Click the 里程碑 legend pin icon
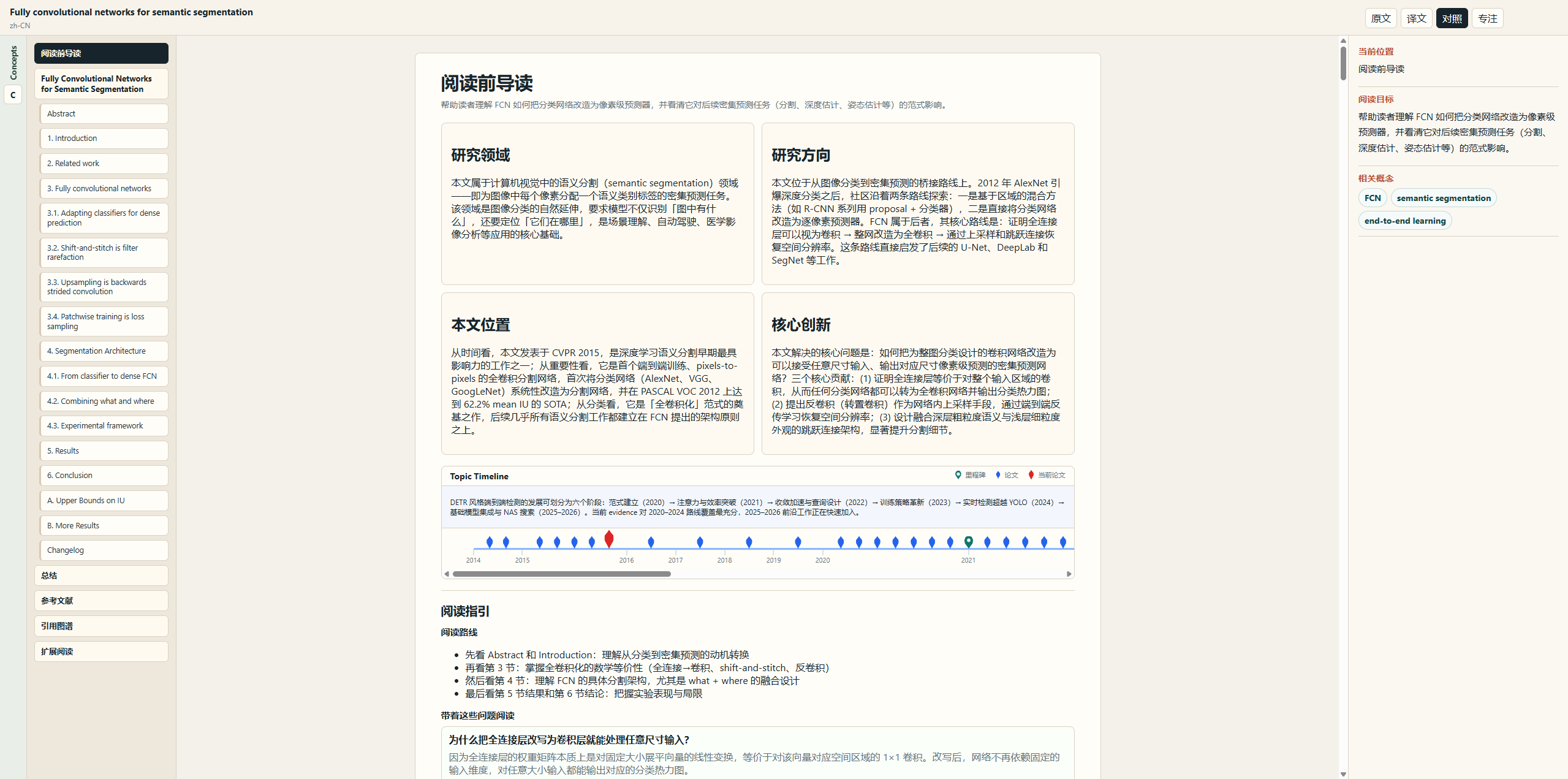This screenshot has width=1568, height=779. click(x=958, y=475)
